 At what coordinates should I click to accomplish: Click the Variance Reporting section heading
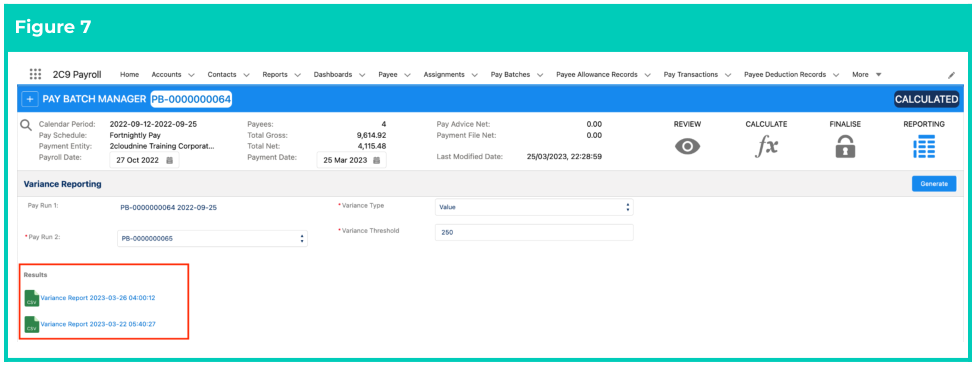click(62, 184)
